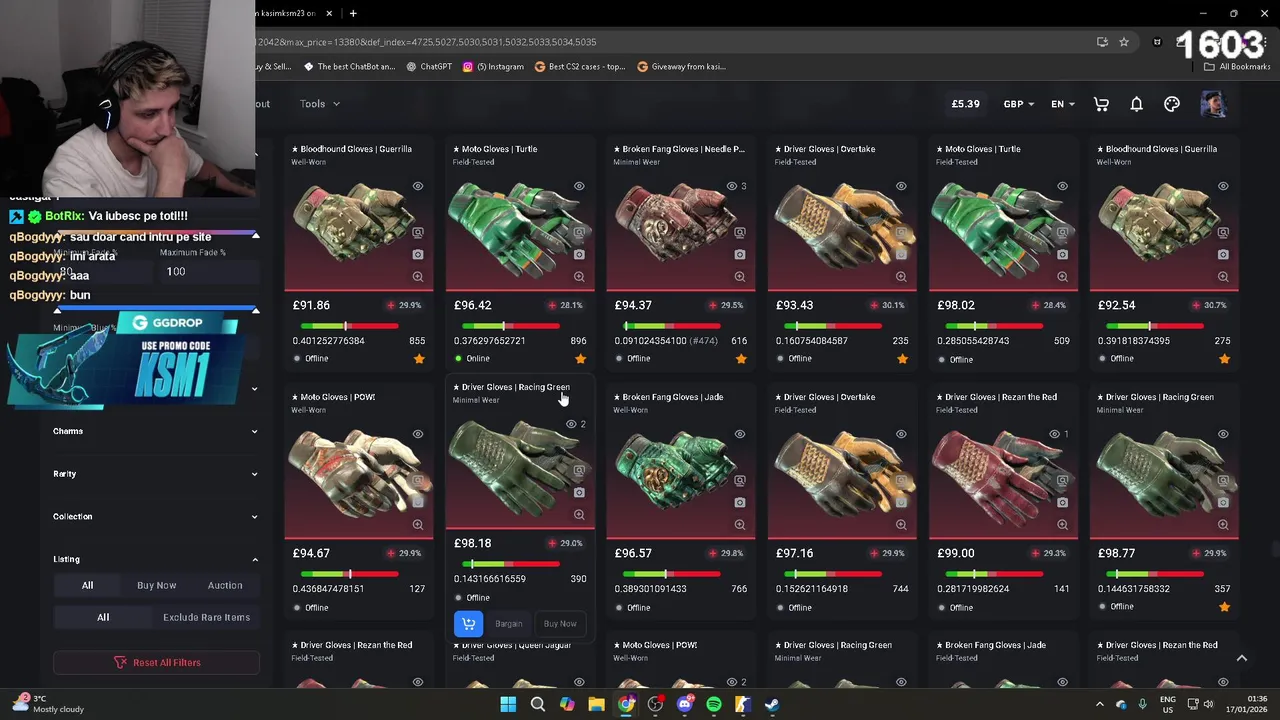Zoom into the Needle Point £94.37 gloves
1280x720 pixels.
click(x=740, y=277)
